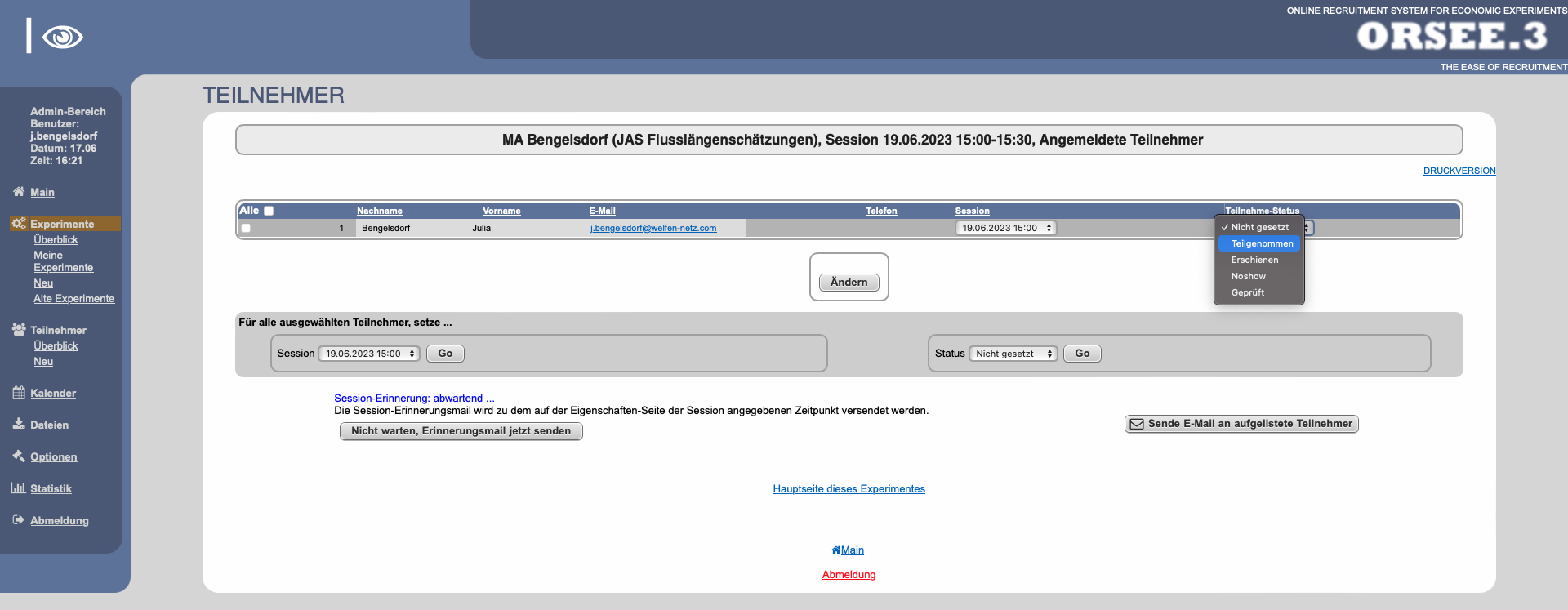Click the gears icon next to Experimente
The height and width of the screenshot is (610, 1568).
[19, 224]
